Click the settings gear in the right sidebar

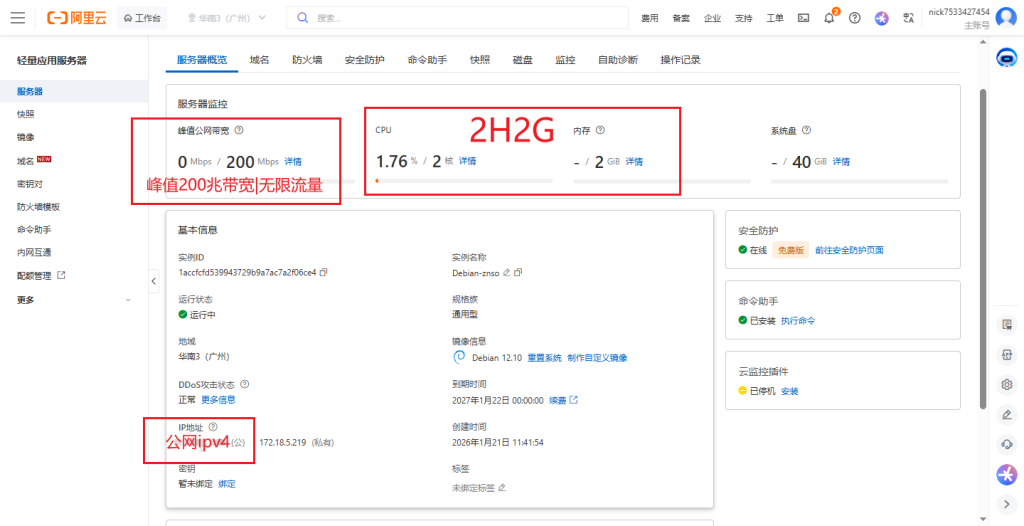click(x=1007, y=384)
